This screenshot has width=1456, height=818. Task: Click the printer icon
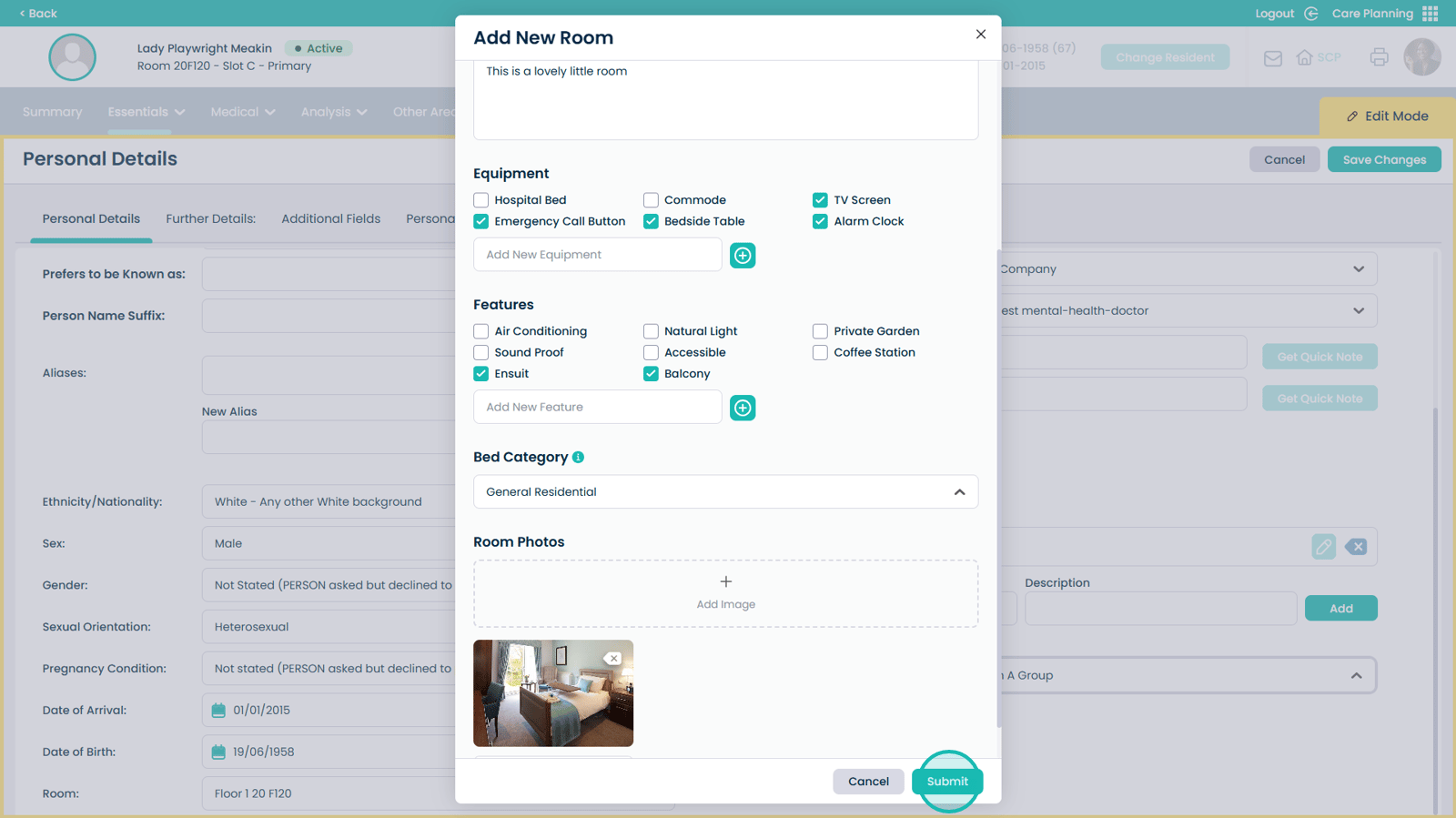click(1380, 57)
